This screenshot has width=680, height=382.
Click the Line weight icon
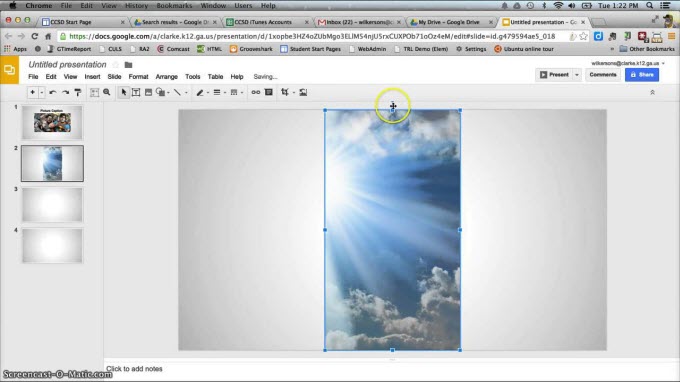tap(217, 92)
